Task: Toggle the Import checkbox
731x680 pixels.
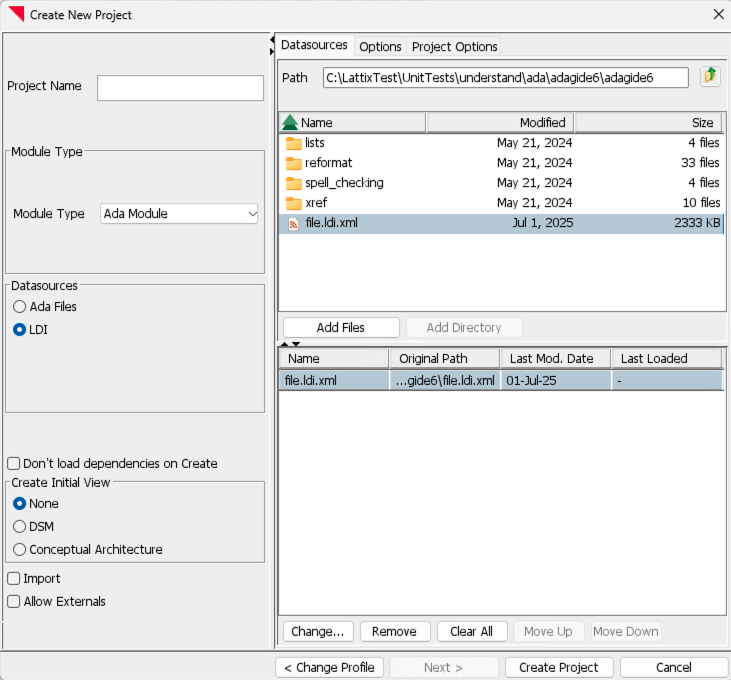Action: (x=14, y=578)
